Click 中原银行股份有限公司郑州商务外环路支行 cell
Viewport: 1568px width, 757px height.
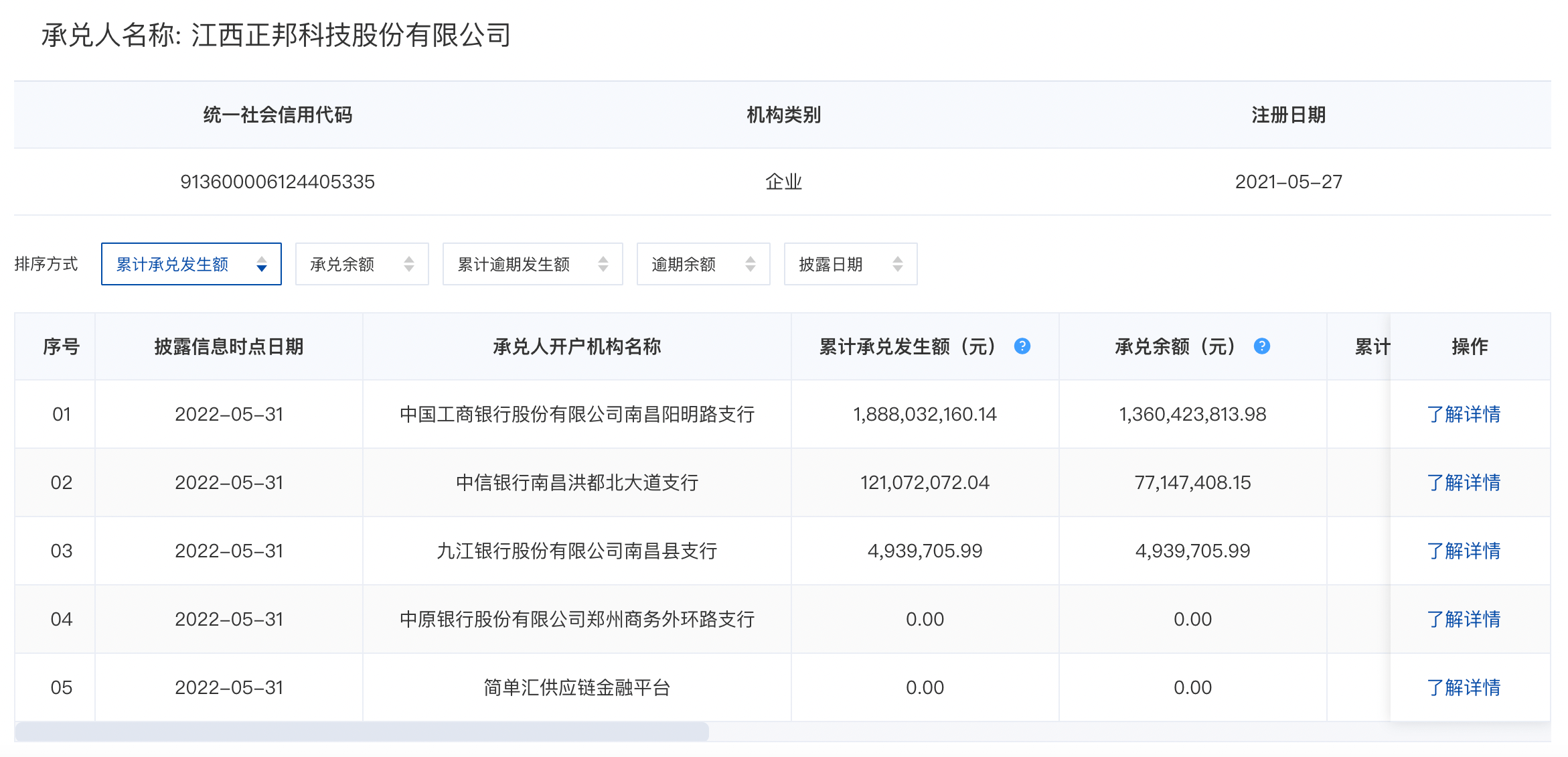pos(577,619)
